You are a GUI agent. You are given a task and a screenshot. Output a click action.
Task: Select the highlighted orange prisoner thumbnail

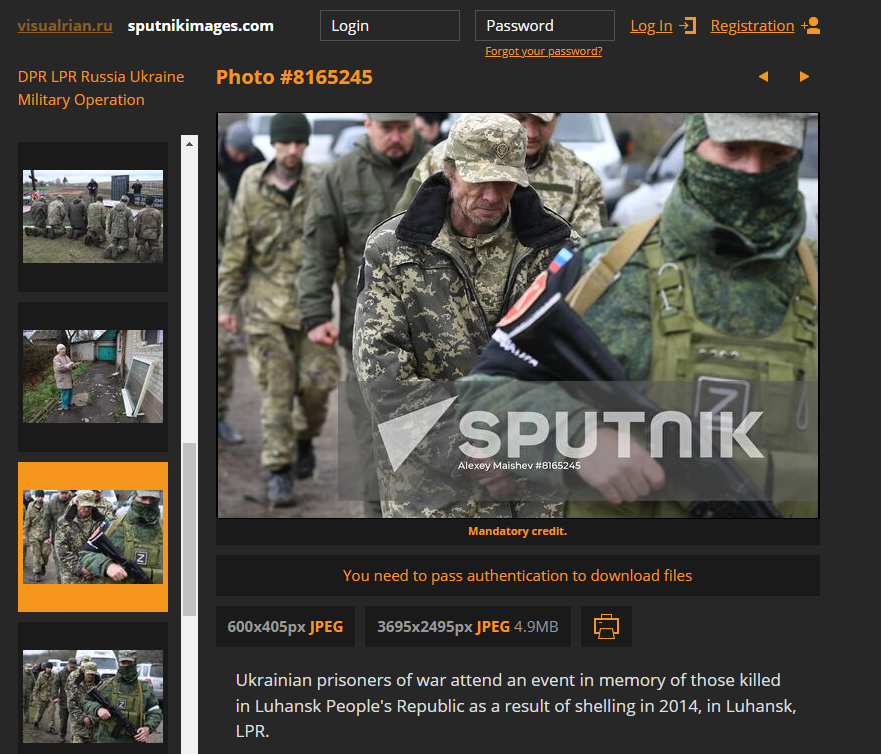pyautogui.click(x=93, y=537)
